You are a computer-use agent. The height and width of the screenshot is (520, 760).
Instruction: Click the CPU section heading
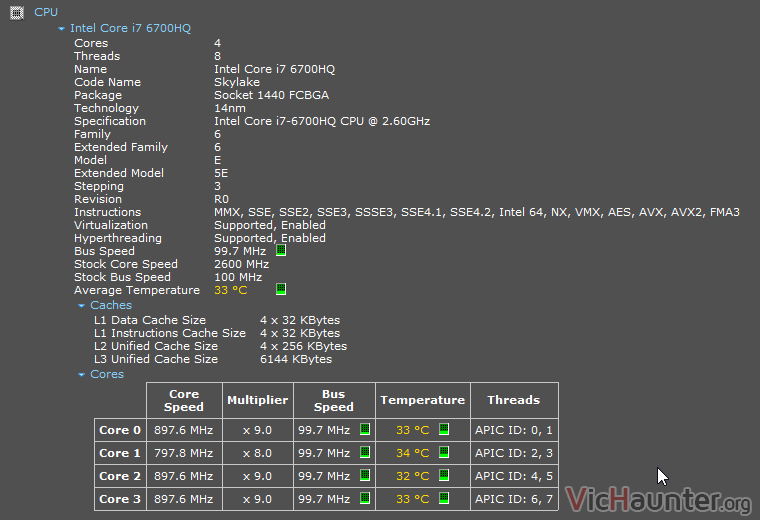point(46,12)
